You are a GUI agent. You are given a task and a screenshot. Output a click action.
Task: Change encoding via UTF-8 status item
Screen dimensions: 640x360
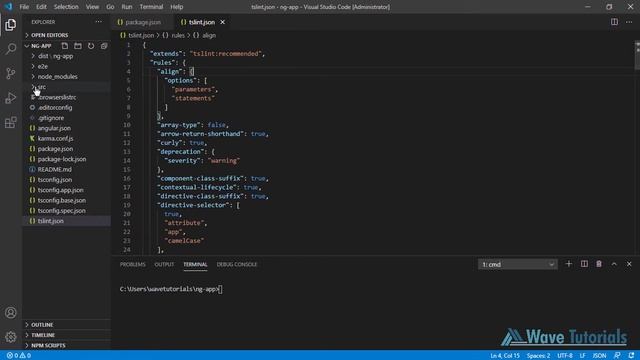565,356
